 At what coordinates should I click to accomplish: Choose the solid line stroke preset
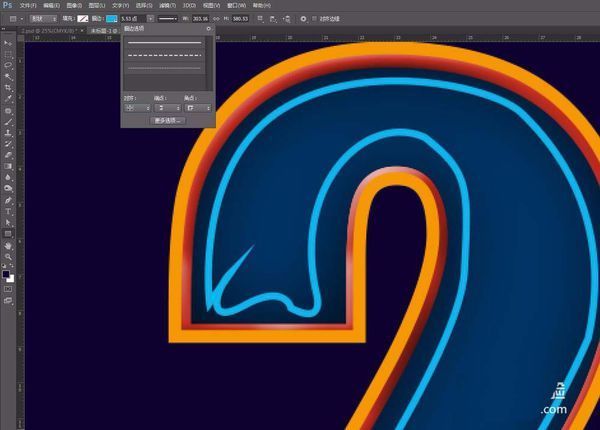[x=168, y=42]
